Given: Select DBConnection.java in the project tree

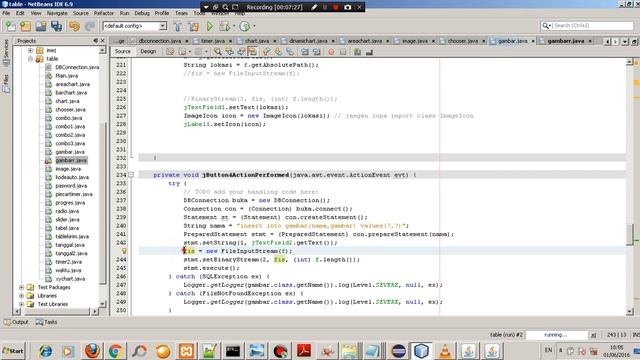Looking at the screenshot, I should tap(77, 67).
